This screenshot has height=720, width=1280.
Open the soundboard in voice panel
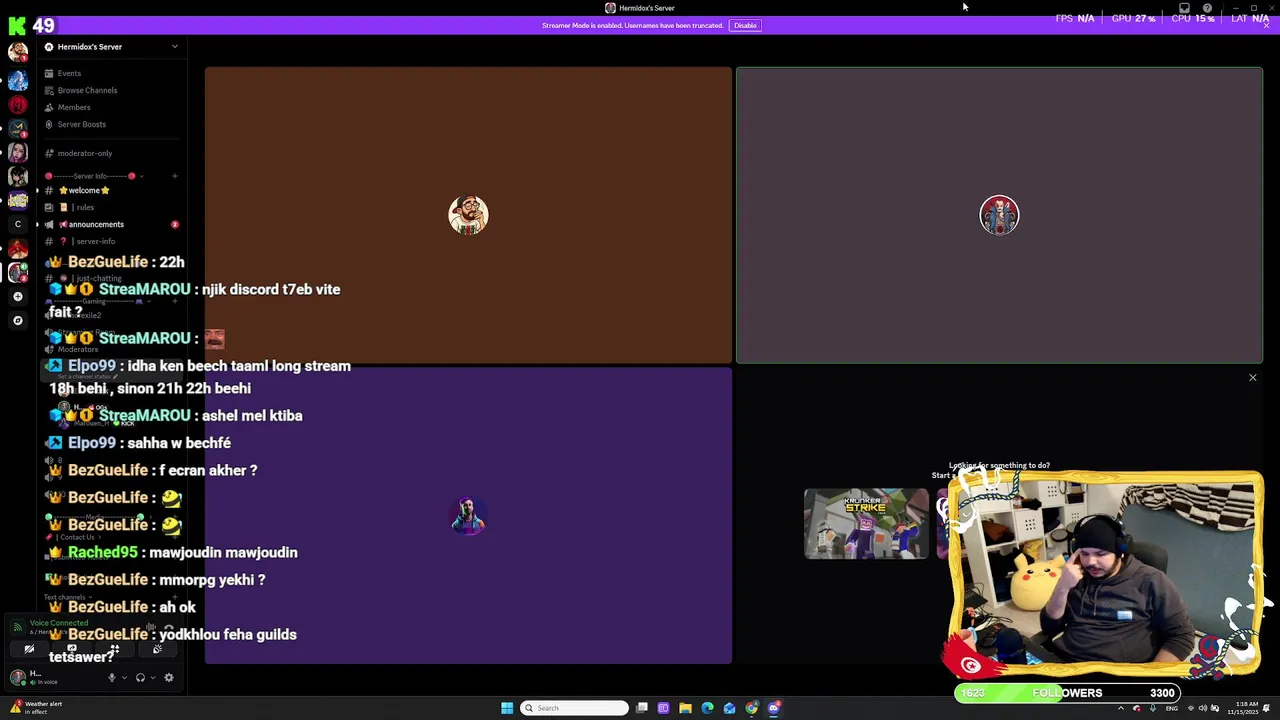157,649
